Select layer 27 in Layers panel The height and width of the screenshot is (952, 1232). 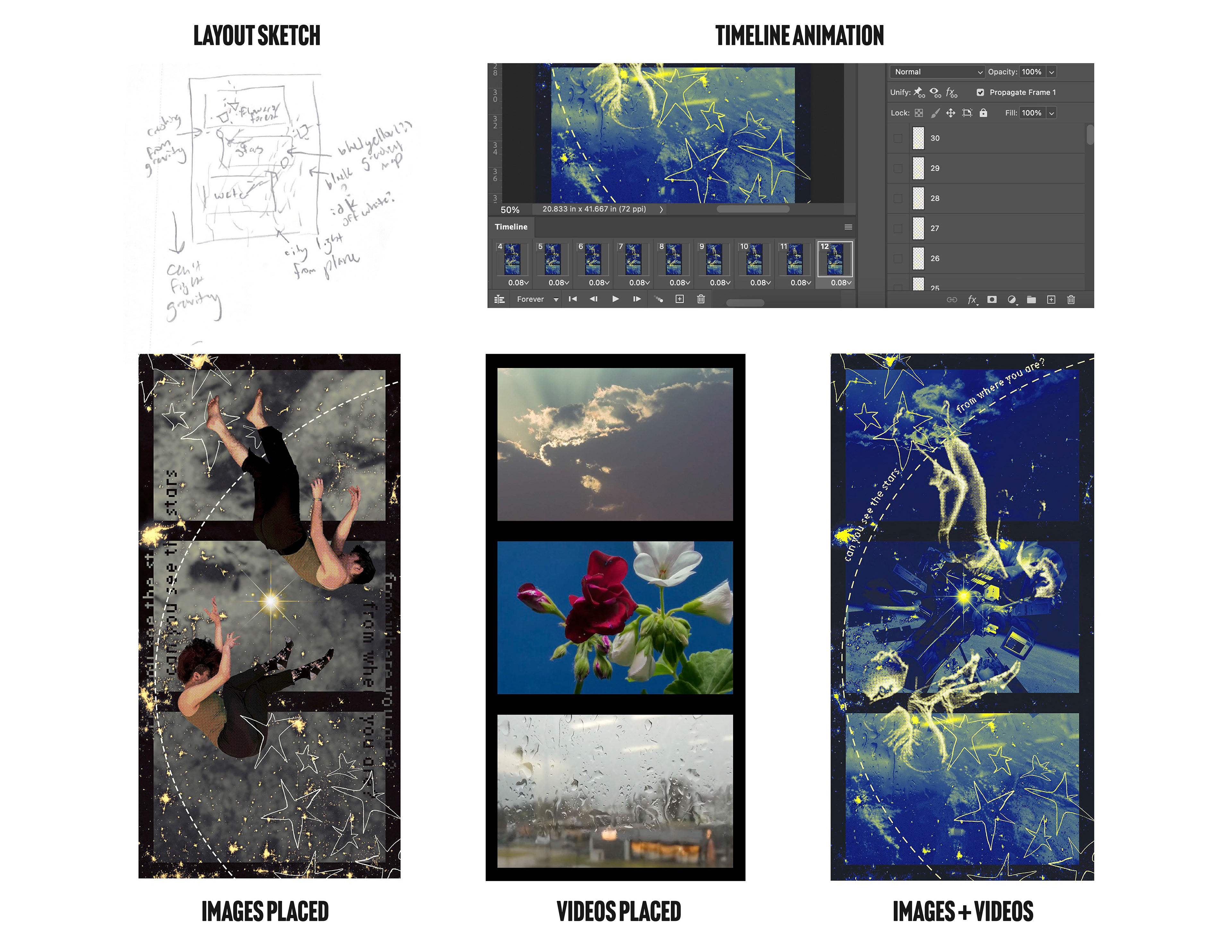pyautogui.click(x=986, y=228)
